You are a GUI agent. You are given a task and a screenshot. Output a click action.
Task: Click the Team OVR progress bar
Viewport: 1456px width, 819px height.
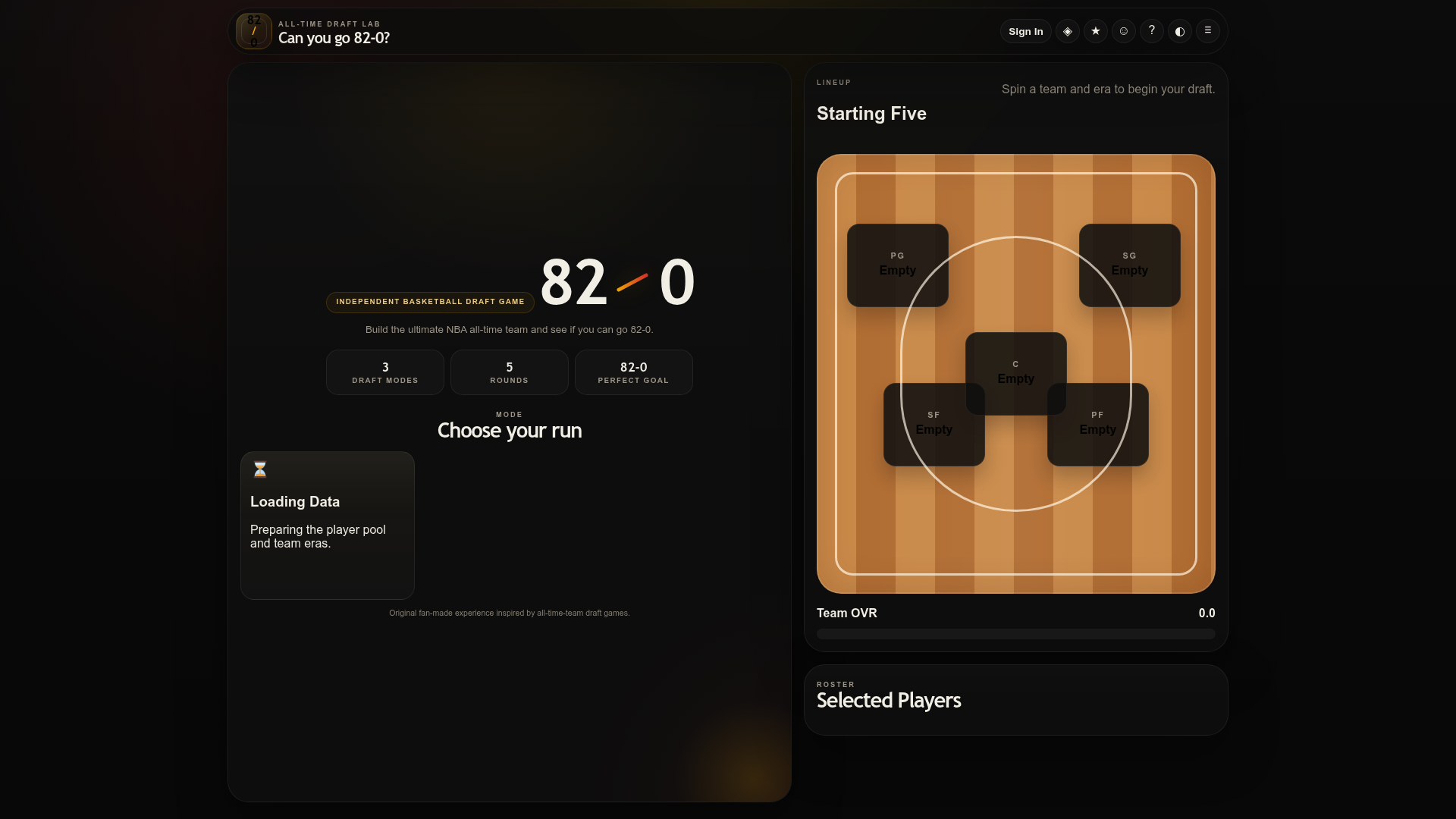[x=1016, y=634]
